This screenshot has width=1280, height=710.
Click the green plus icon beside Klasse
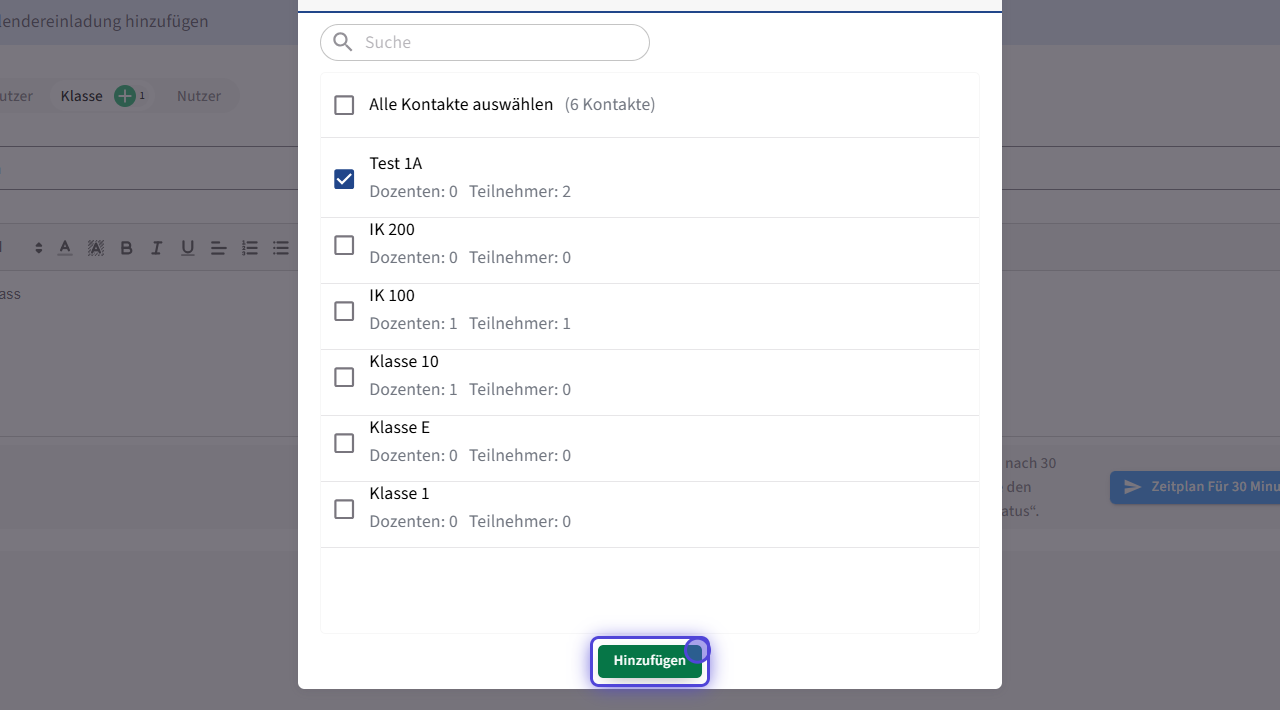click(124, 96)
